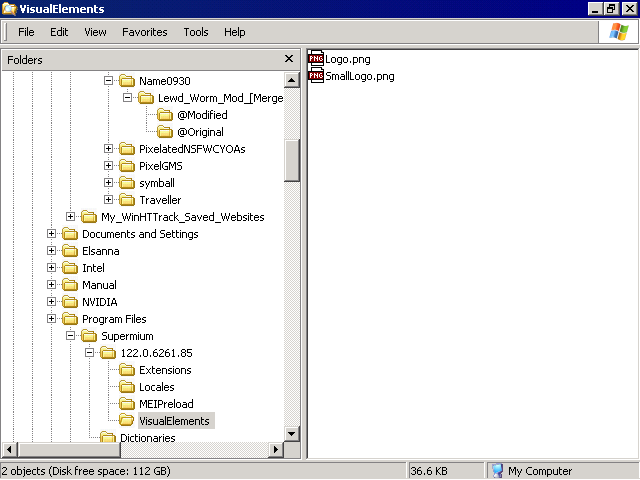Expand My_WinHTTrack_Saved_Websites folder
Viewport: 640px width, 480px height.
tap(70, 217)
